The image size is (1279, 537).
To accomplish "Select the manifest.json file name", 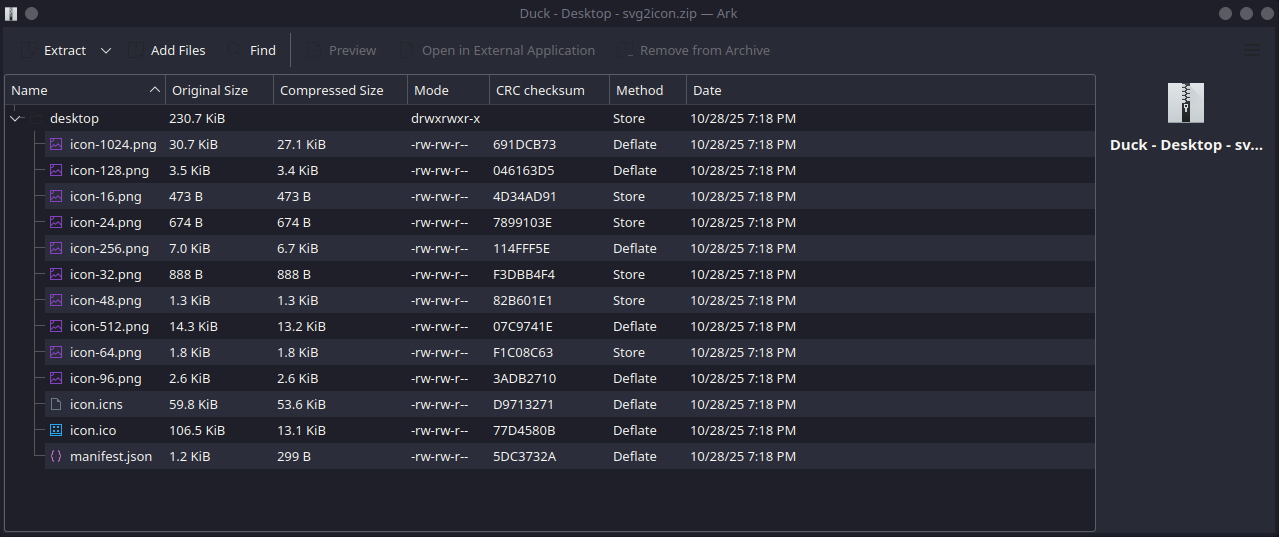I will point(111,456).
